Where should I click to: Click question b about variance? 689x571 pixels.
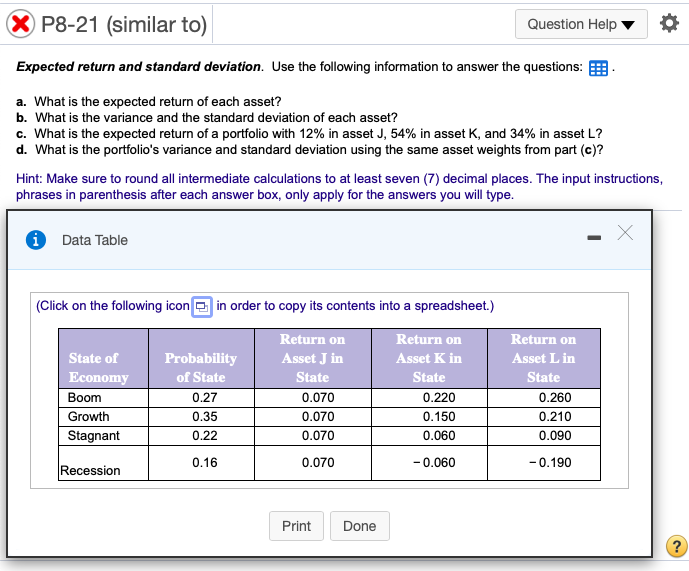click(207, 118)
